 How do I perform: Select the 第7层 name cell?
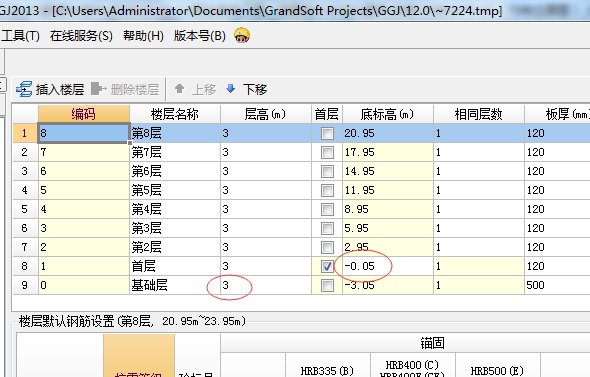point(175,152)
